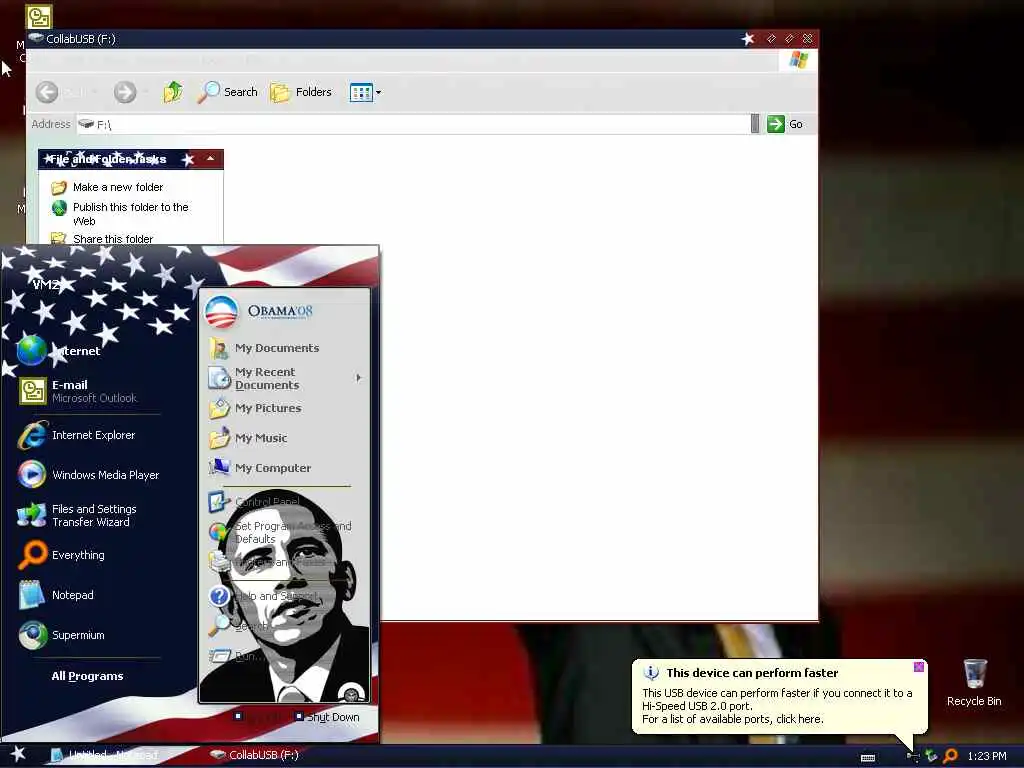Click the Everything magnifier icon in the system tray
1024x768 pixels.
(951, 756)
